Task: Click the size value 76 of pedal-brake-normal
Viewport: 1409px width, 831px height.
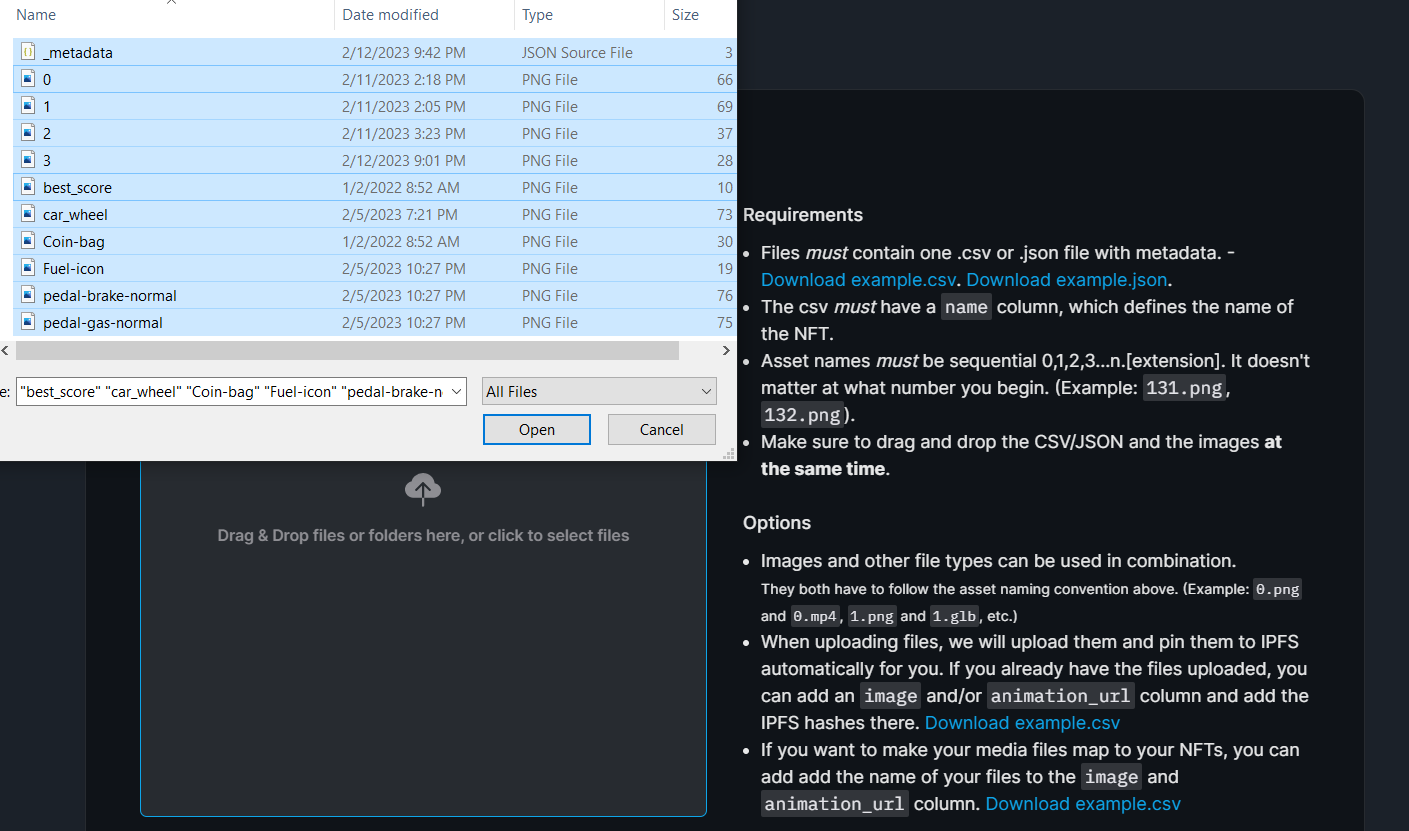Action: pos(724,295)
